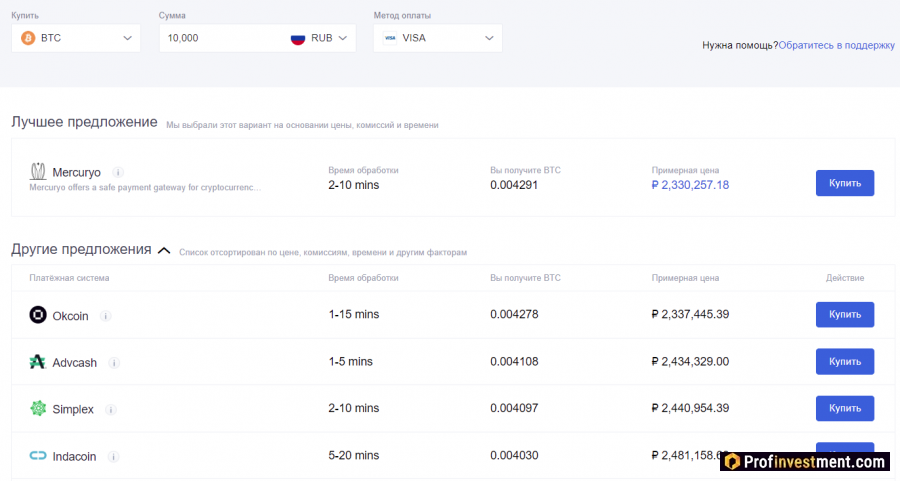Click Okcoin price ₽ 2,337,445.39
The image size is (900, 481).
tap(690, 314)
